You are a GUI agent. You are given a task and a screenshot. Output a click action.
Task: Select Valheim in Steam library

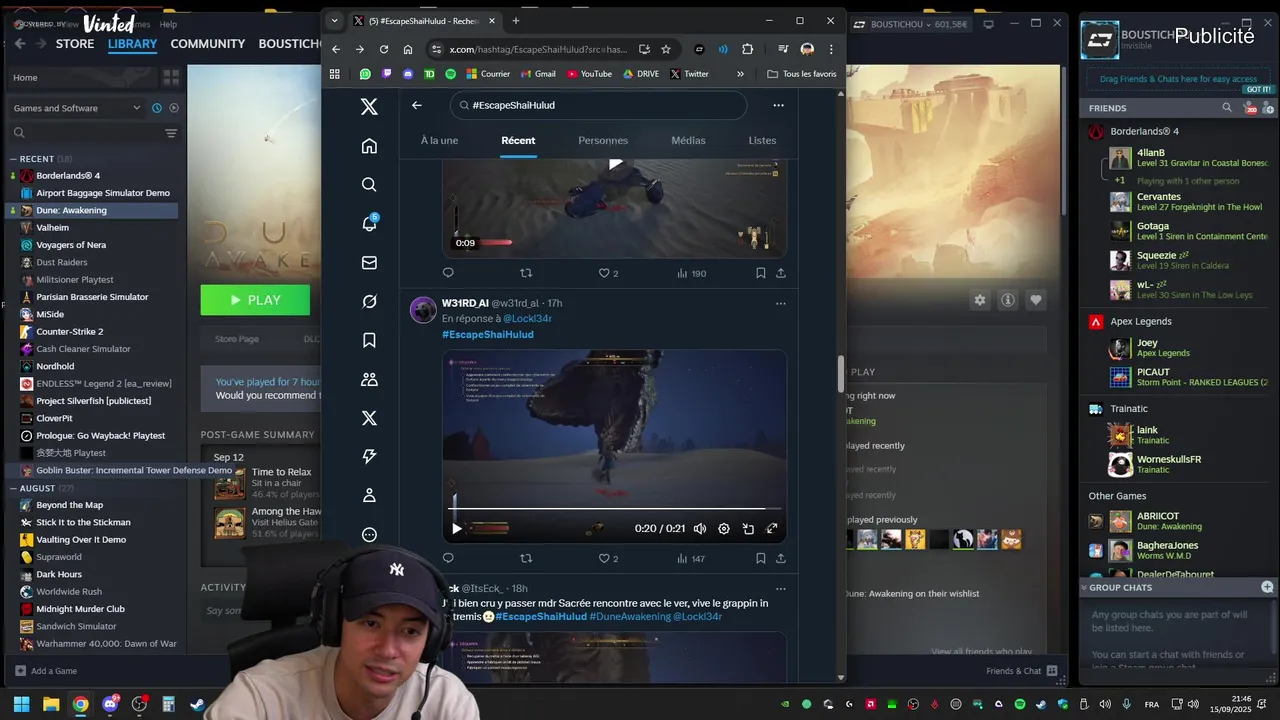(53, 227)
